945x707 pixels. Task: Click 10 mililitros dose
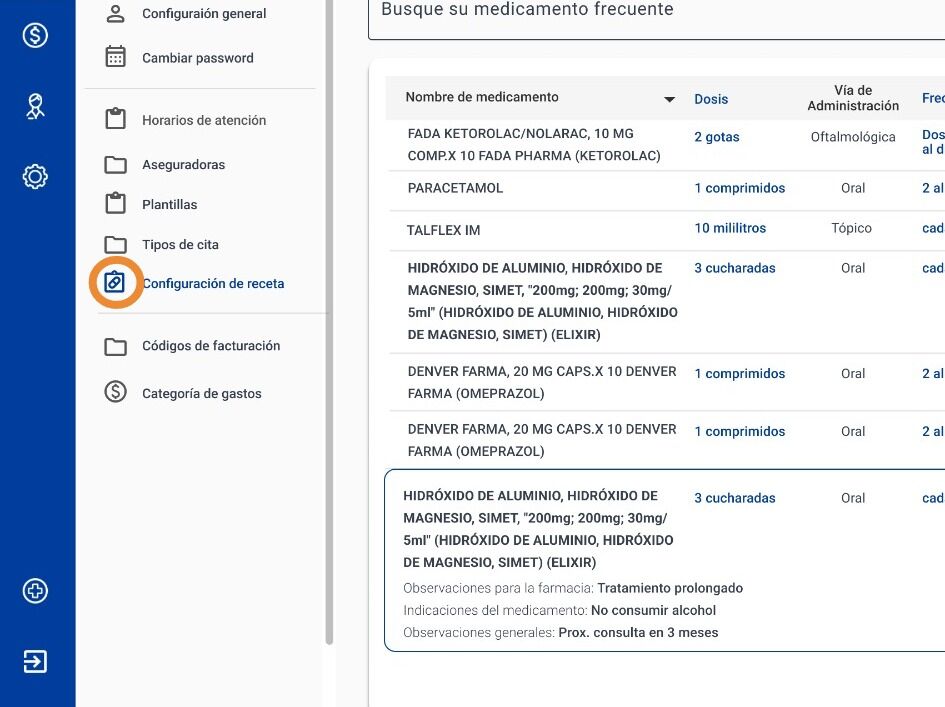pos(730,228)
